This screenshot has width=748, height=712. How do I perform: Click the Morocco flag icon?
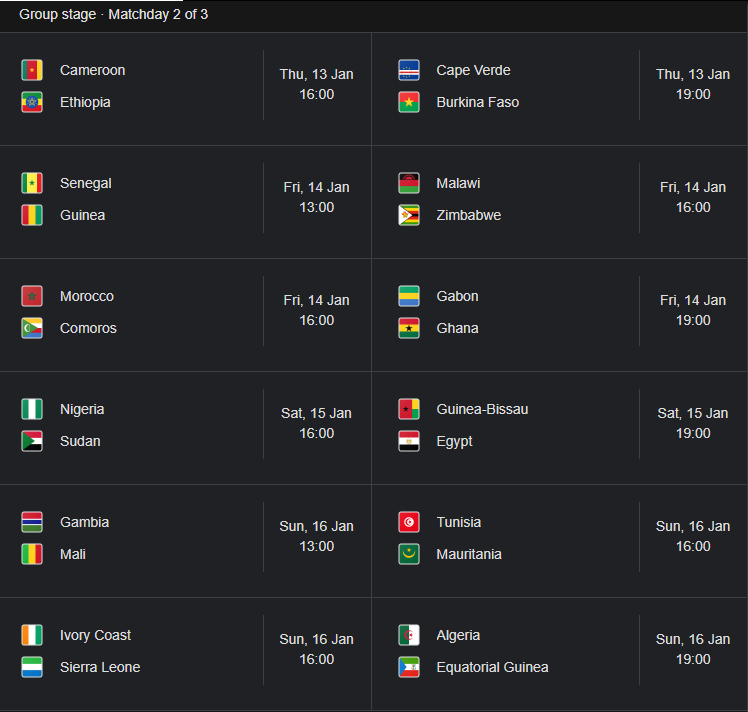pyautogui.click(x=32, y=296)
